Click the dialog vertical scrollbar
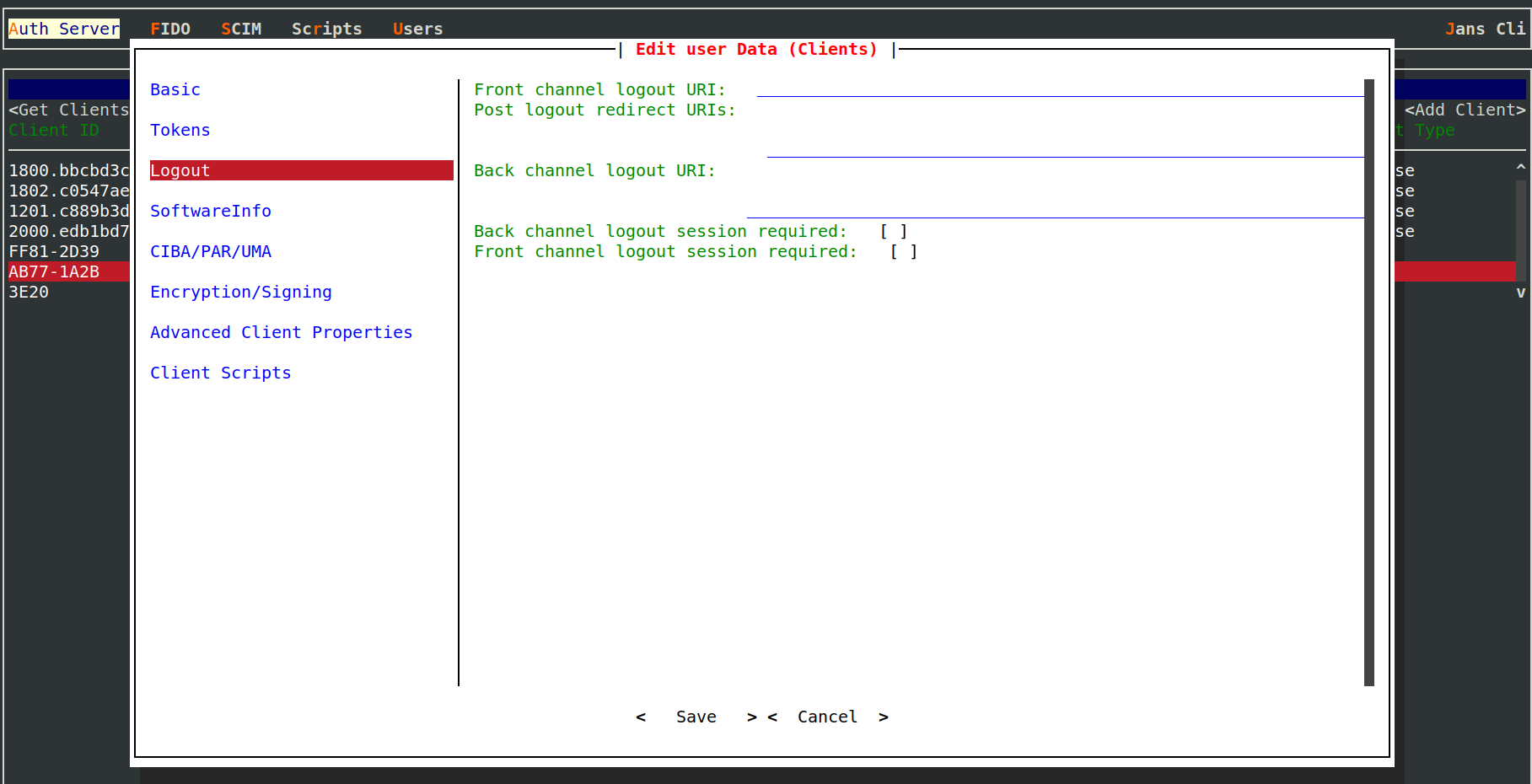 pos(1369,383)
